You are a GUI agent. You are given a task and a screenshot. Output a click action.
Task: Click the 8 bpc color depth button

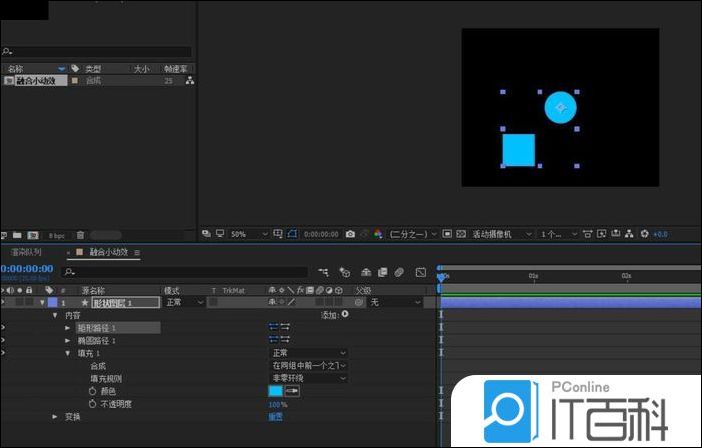pos(56,235)
